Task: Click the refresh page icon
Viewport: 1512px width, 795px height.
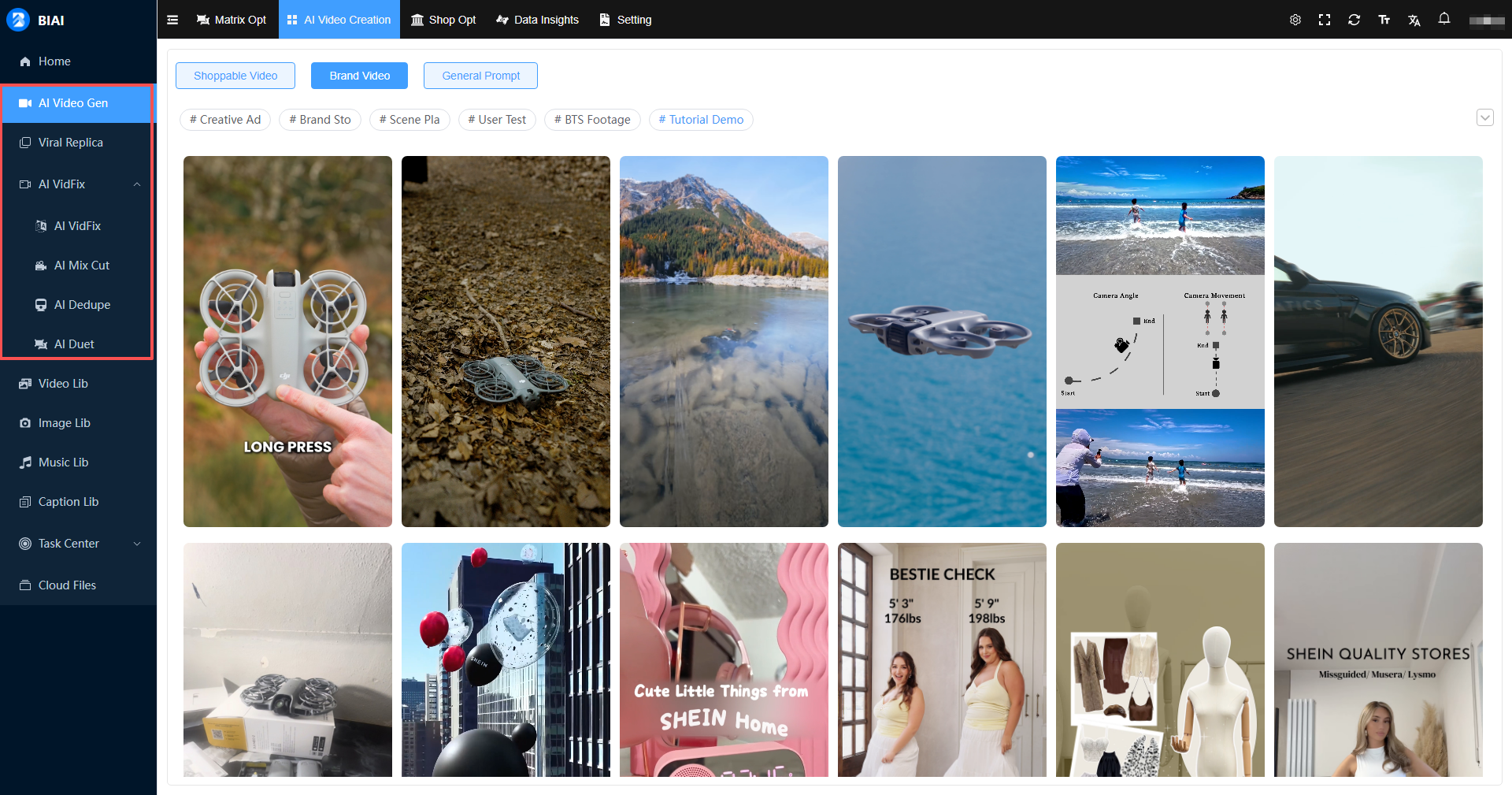Action: (1354, 20)
